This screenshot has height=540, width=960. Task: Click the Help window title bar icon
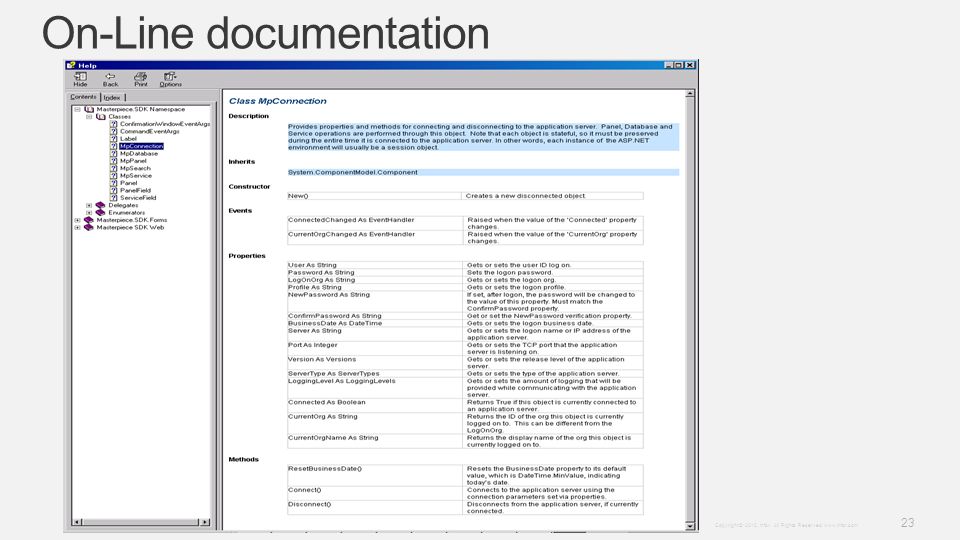(71, 65)
